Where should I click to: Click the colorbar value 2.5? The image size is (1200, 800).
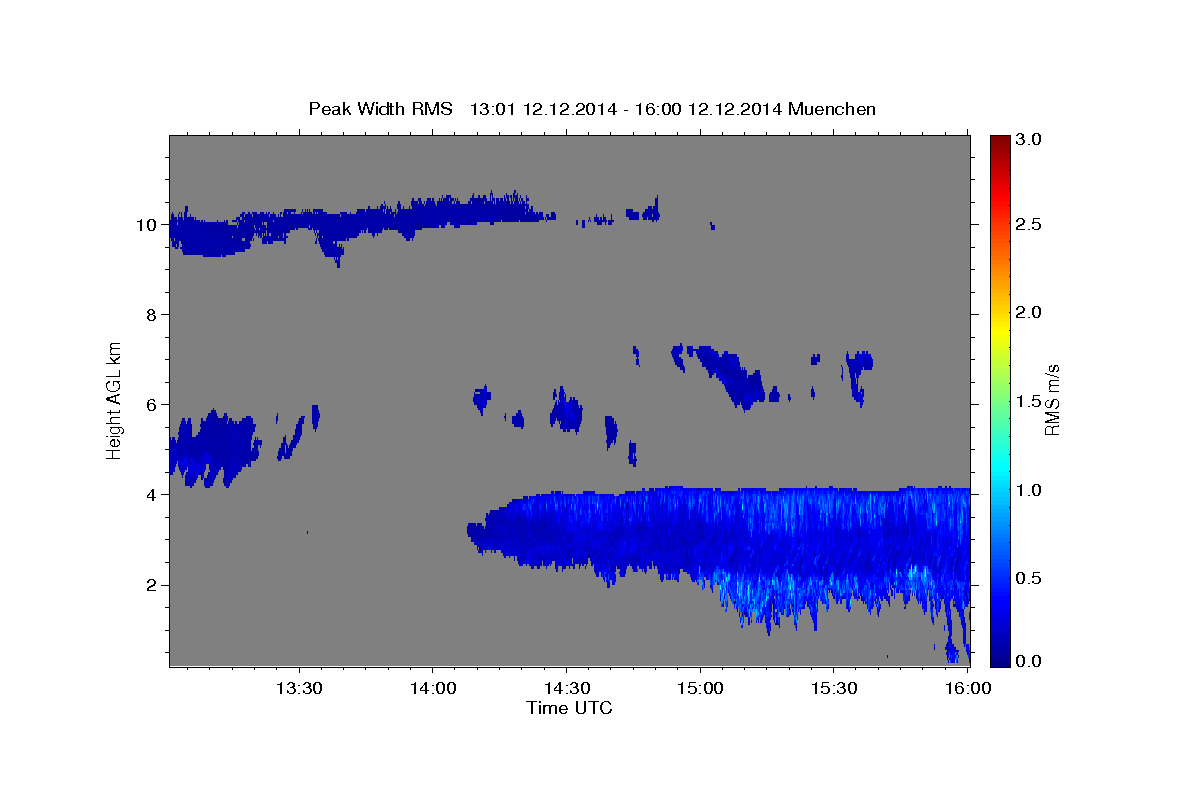1029,224
